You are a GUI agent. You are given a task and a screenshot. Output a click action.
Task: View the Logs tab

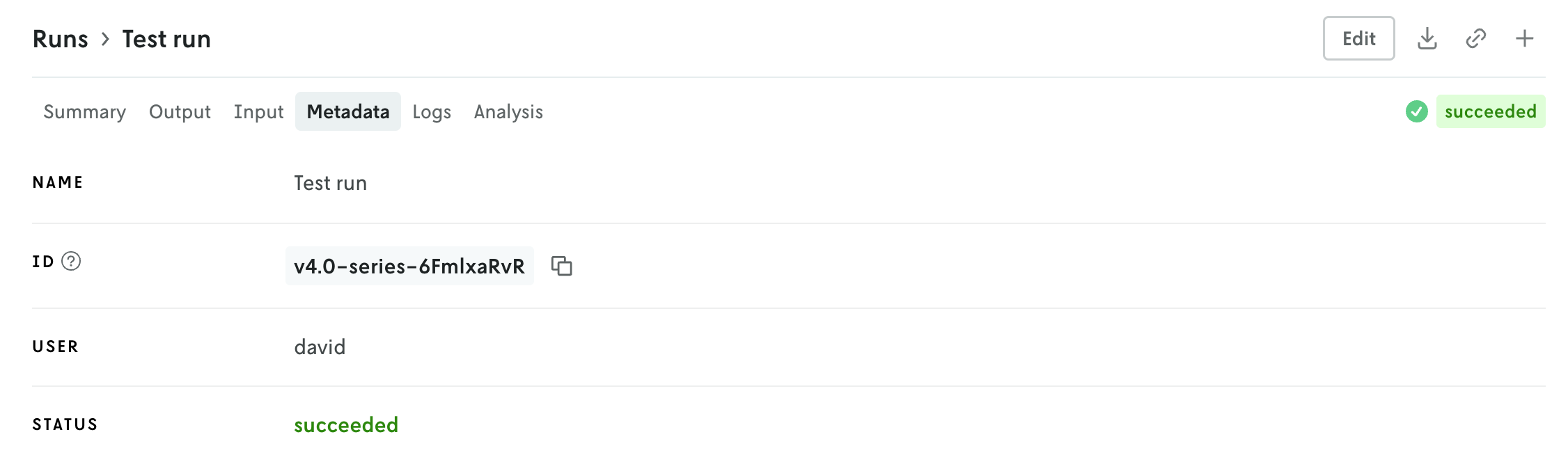coord(432,112)
